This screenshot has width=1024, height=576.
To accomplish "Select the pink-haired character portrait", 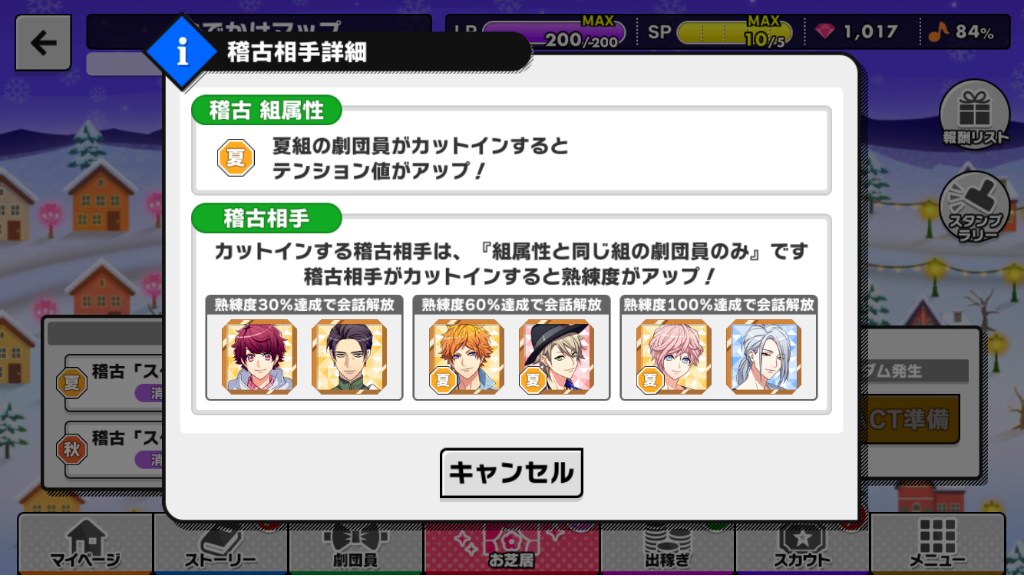I will [x=673, y=357].
